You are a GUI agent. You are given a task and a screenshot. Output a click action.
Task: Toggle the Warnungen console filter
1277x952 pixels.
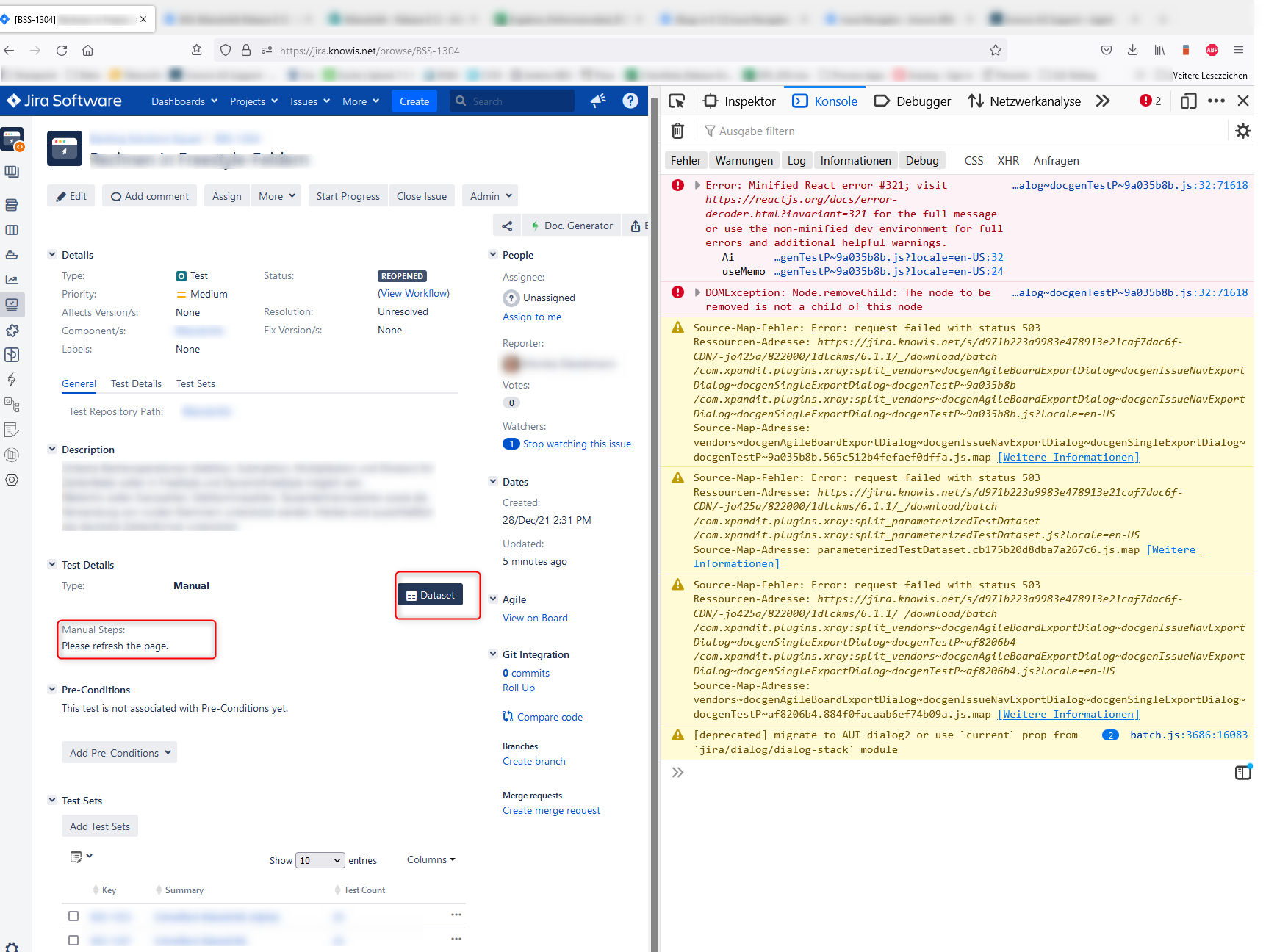coord(744,160)
